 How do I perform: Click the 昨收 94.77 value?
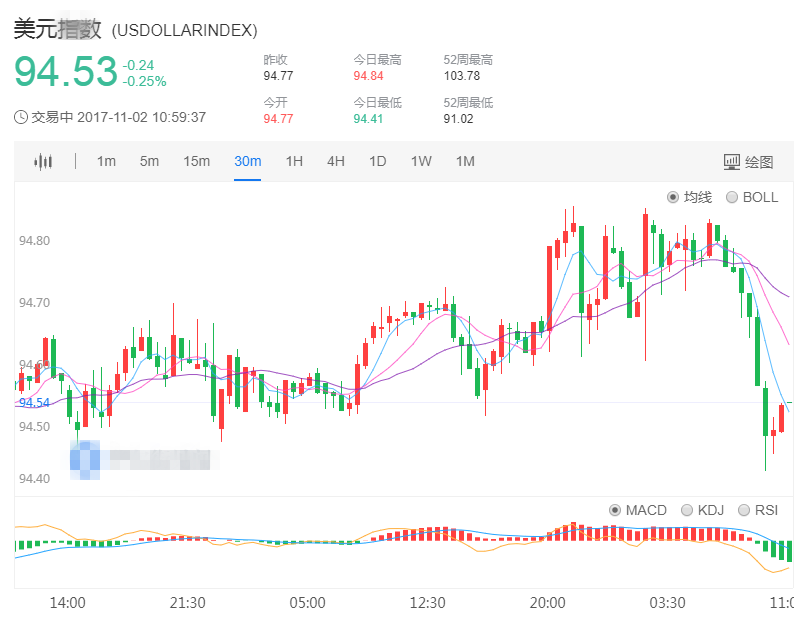(278, 76)
